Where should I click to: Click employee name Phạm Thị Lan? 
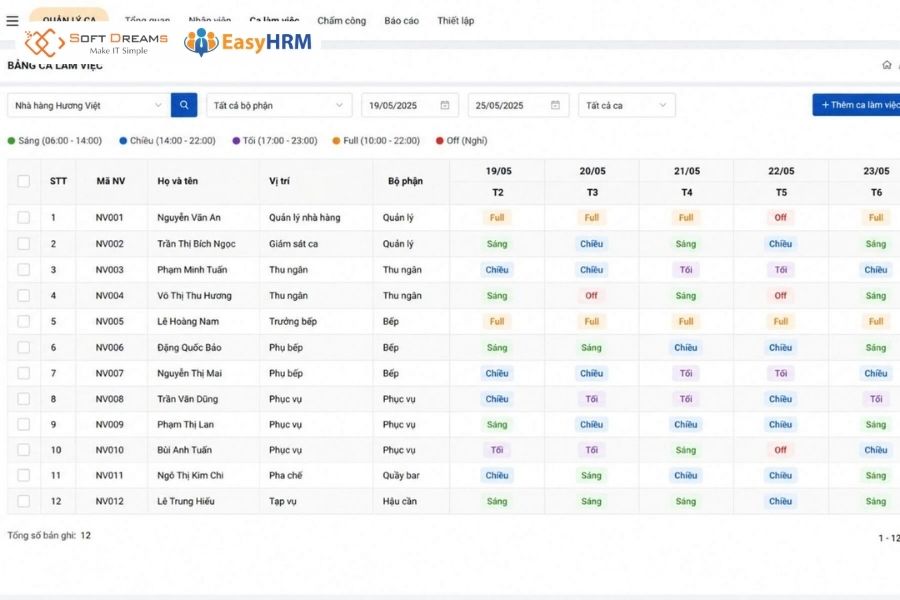(x=185, y=424)
